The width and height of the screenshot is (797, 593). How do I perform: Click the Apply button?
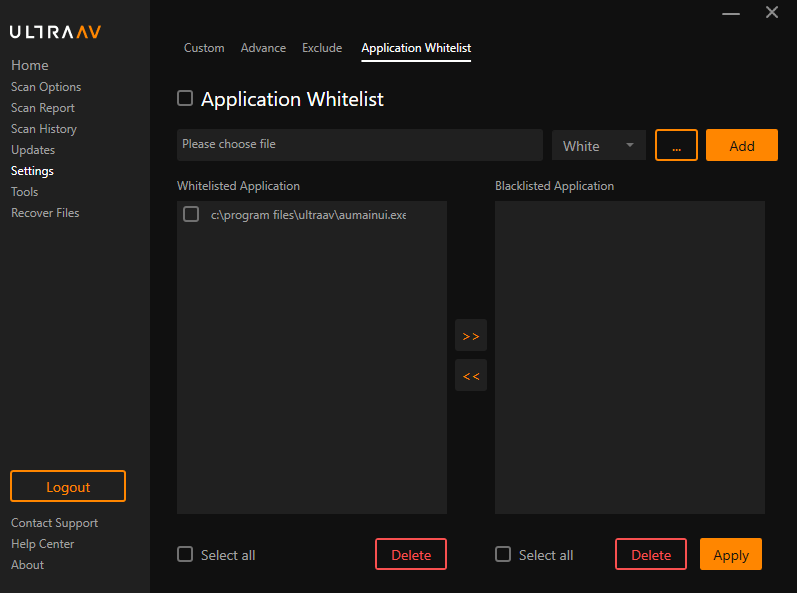coord(731,554)
